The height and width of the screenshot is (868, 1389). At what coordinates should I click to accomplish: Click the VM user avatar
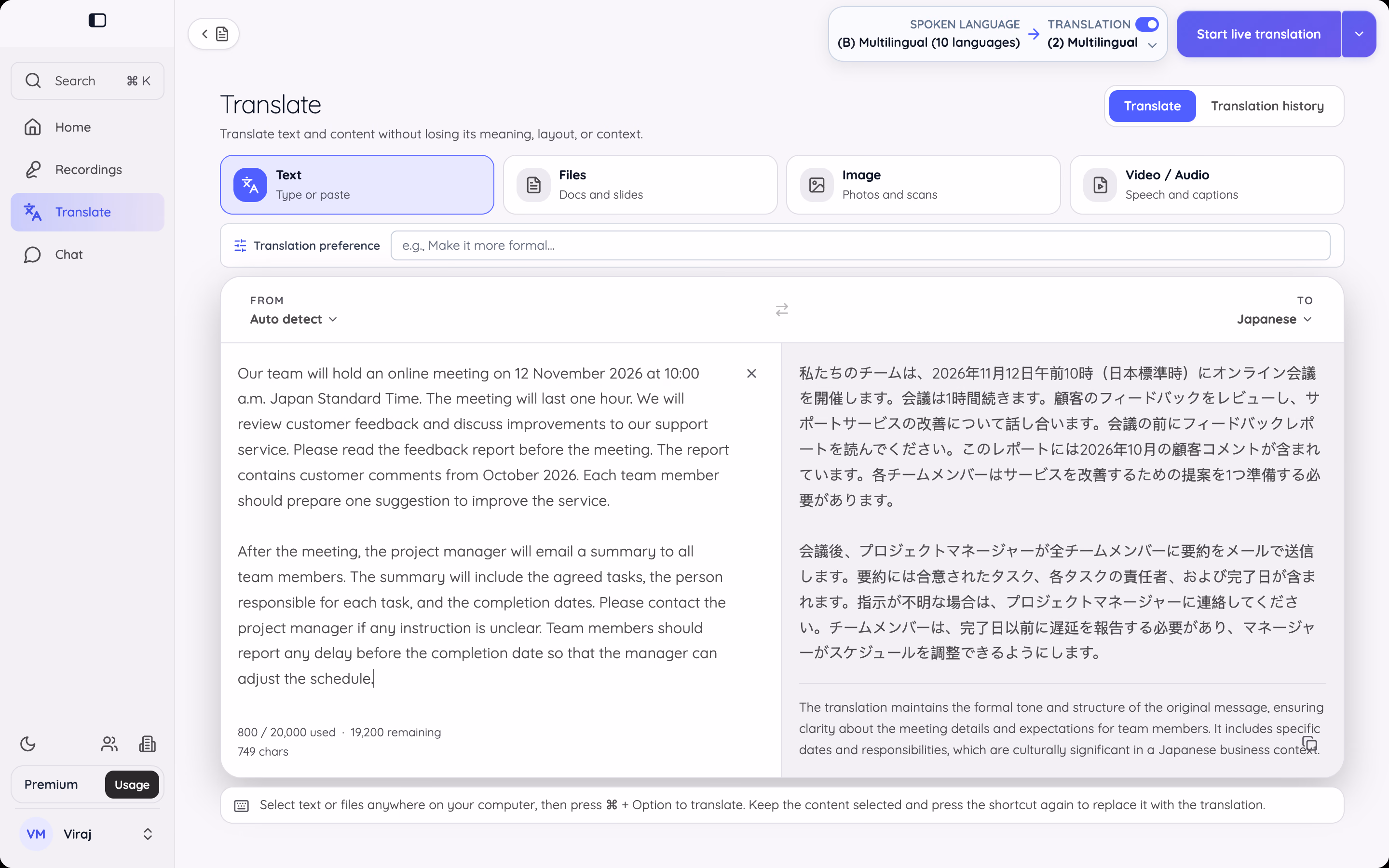36,834
